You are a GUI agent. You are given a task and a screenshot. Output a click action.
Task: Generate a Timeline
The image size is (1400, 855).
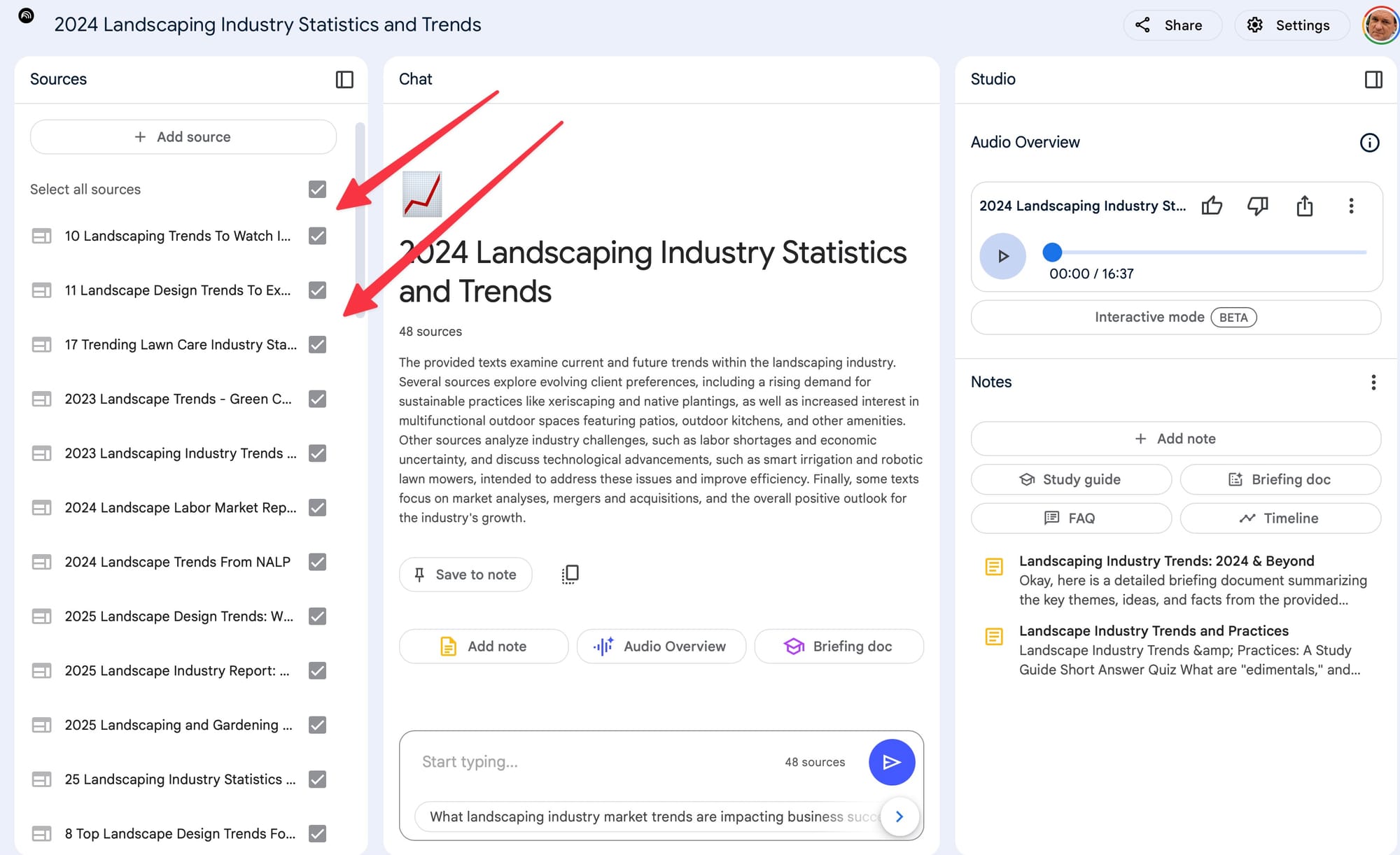1280,518
